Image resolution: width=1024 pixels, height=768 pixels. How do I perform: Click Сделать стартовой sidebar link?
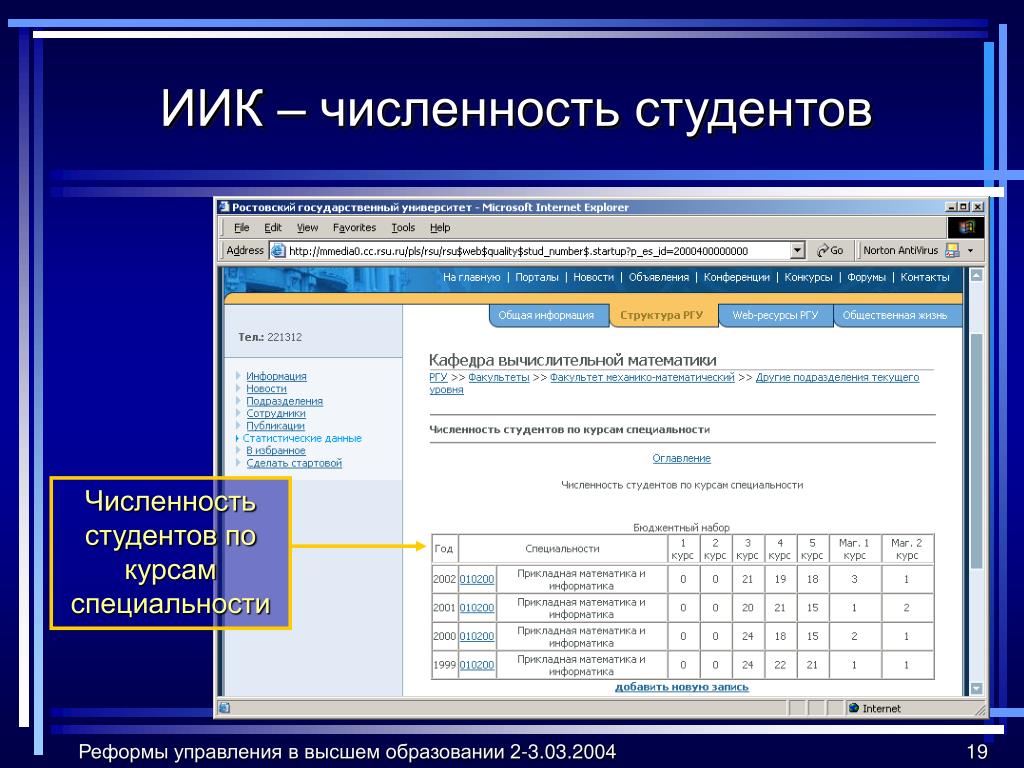click(295, 463)
